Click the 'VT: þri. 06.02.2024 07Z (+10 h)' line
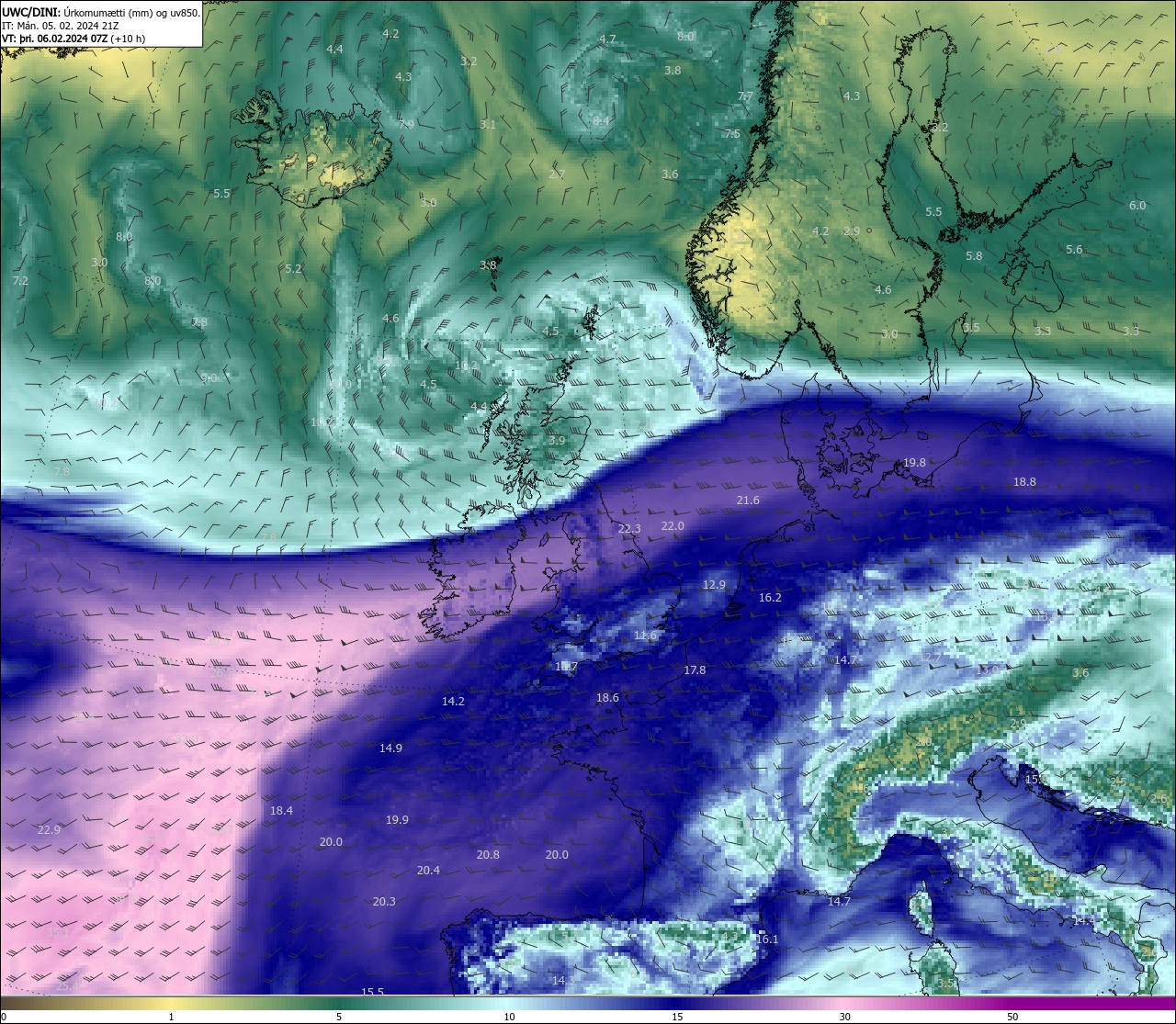The height and width of the screenshot is (1024, 1176). point(73,39)
